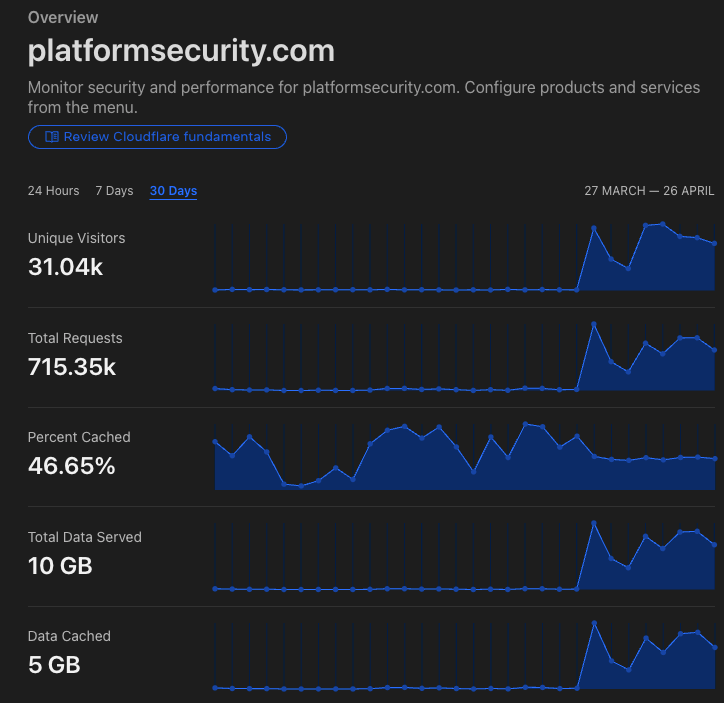Click the Unique Visitors metric label

pos(76,239)
